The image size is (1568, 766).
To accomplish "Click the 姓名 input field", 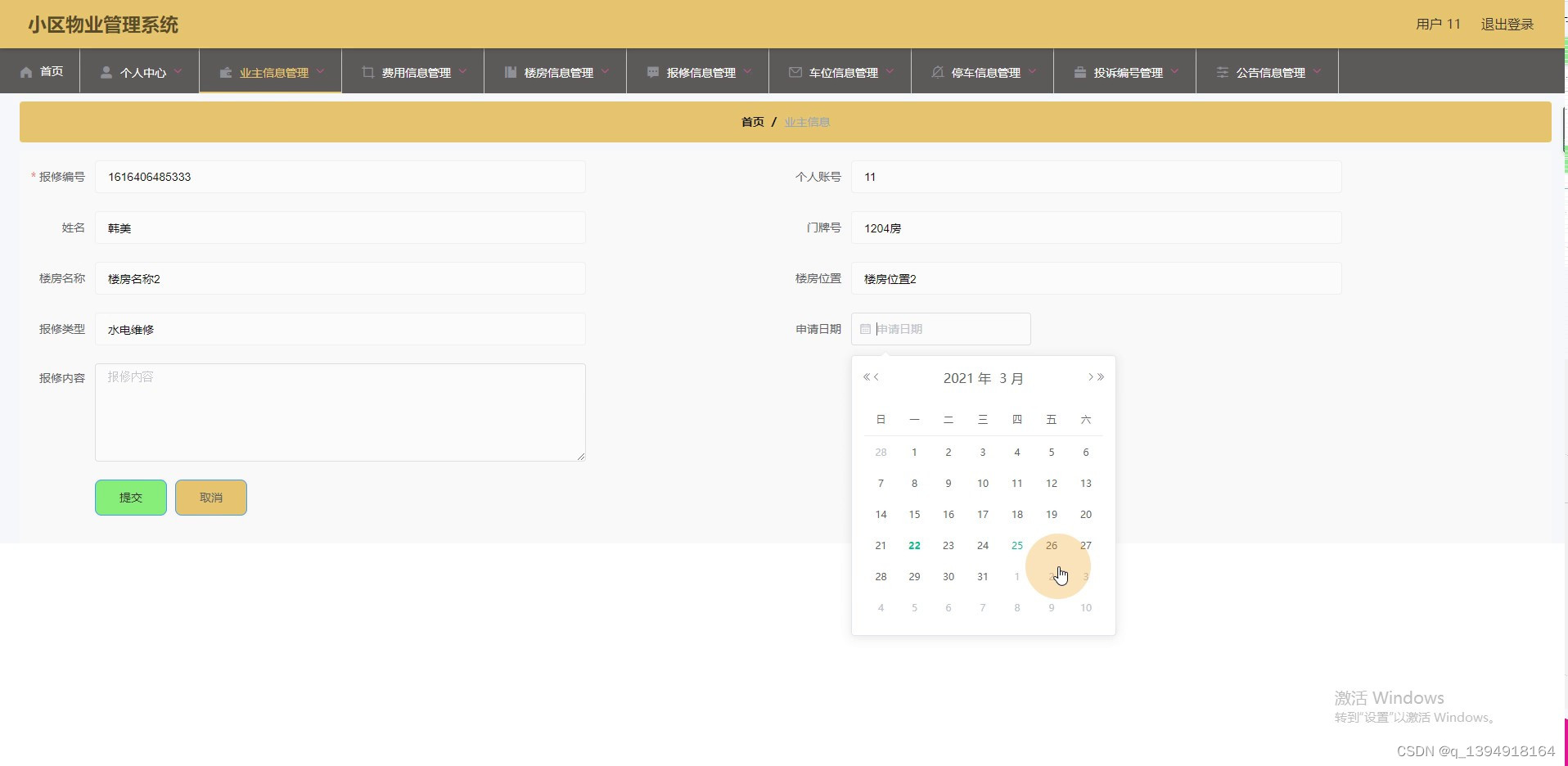I will 340,228.
